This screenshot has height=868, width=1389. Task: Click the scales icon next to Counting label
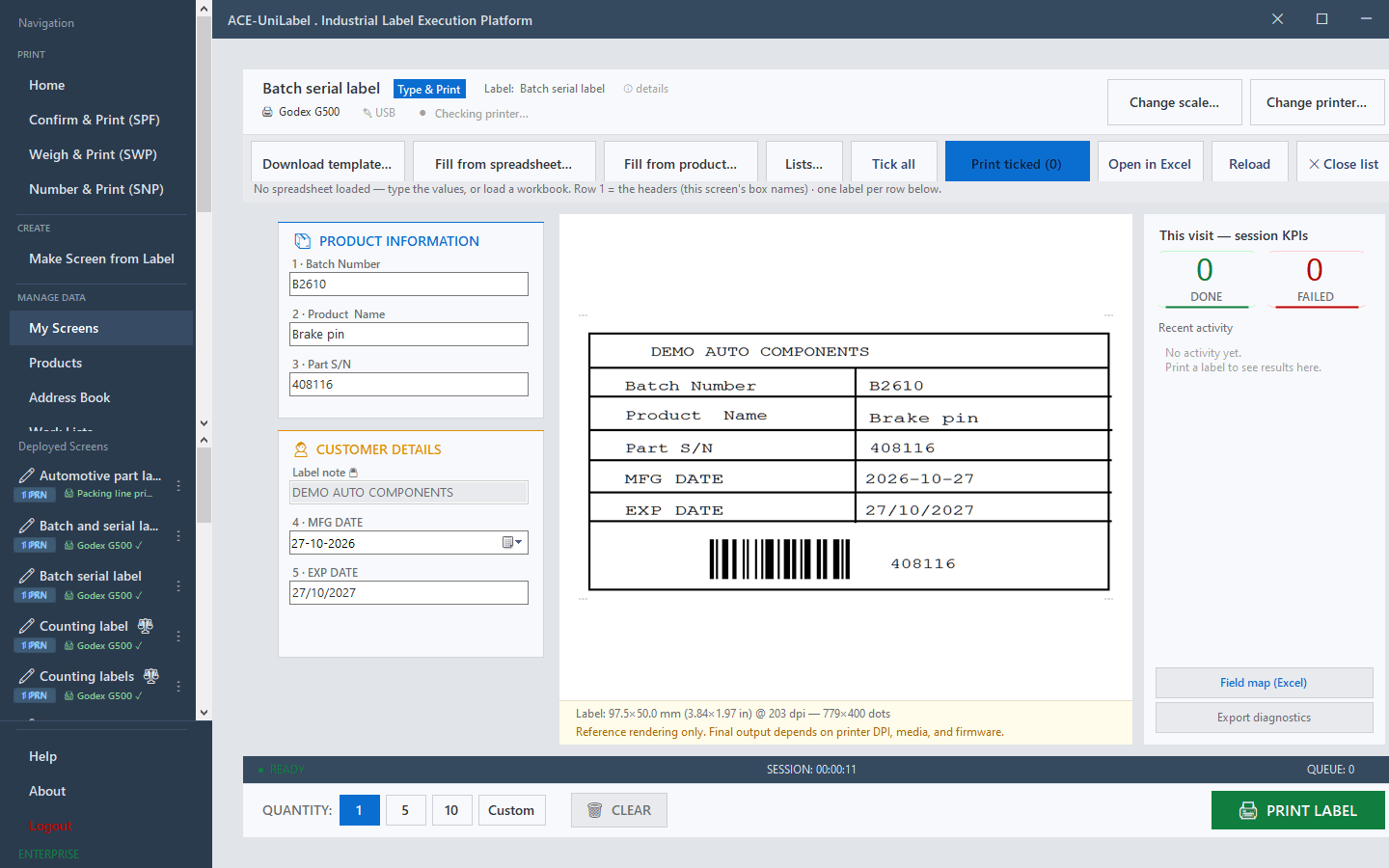coord(146,626)
